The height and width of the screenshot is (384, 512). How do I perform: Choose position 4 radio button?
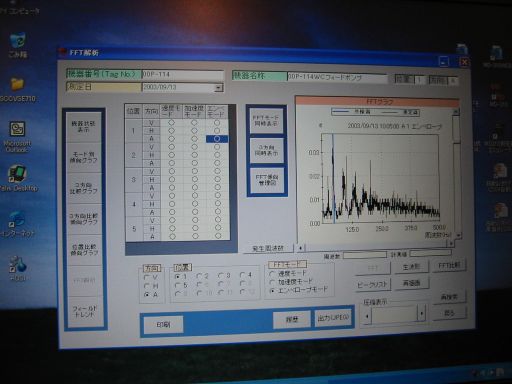coord(242,275)
